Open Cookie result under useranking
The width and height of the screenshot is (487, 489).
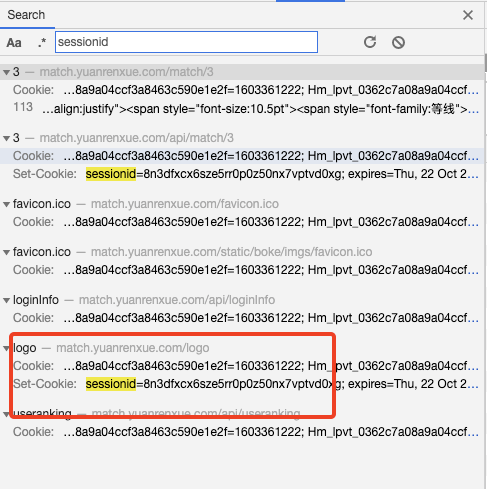(242, 432)
